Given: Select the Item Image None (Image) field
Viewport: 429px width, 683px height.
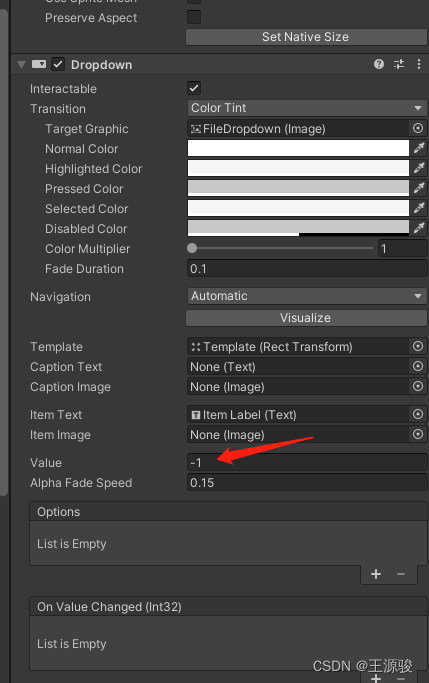Looking at the screenshot, I should [298, 435].
